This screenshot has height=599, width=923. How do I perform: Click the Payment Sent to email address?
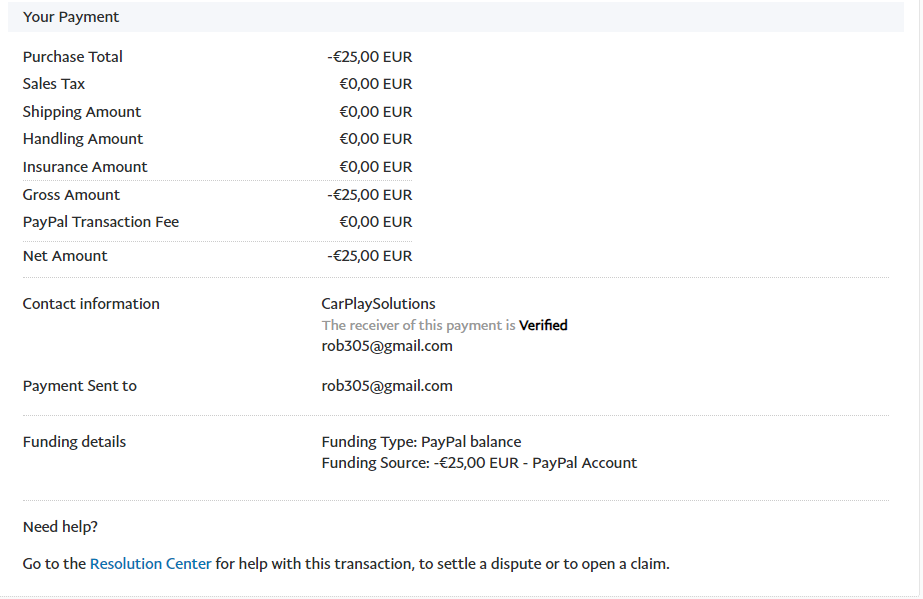tap(387, 386)
